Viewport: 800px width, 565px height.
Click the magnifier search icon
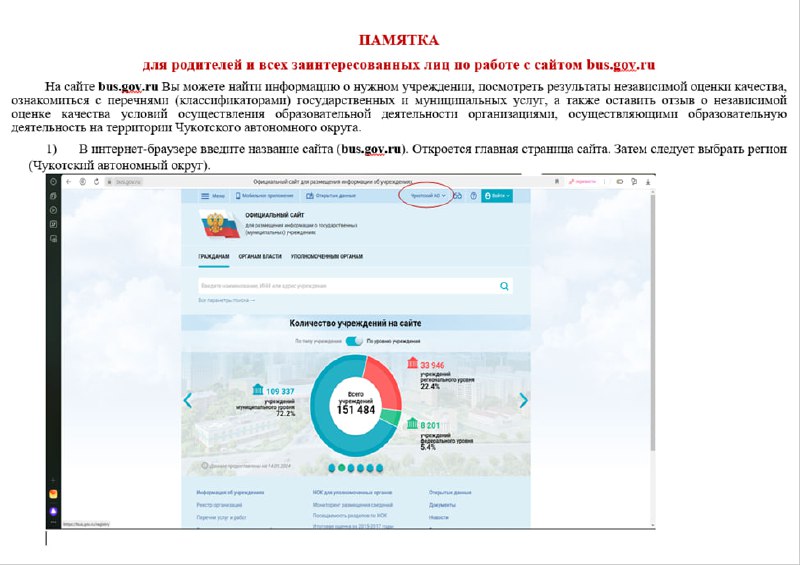(x=504, y=286)
